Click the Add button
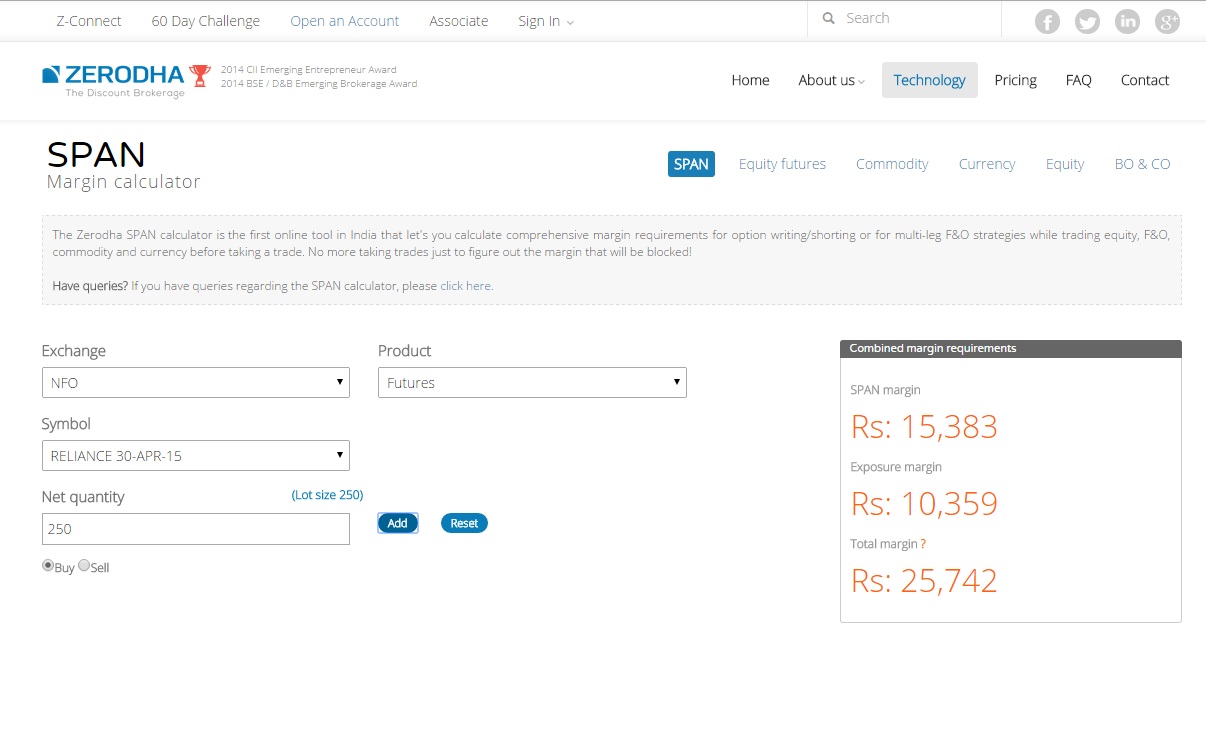The image size is (1206, 737). pos(397,523)
